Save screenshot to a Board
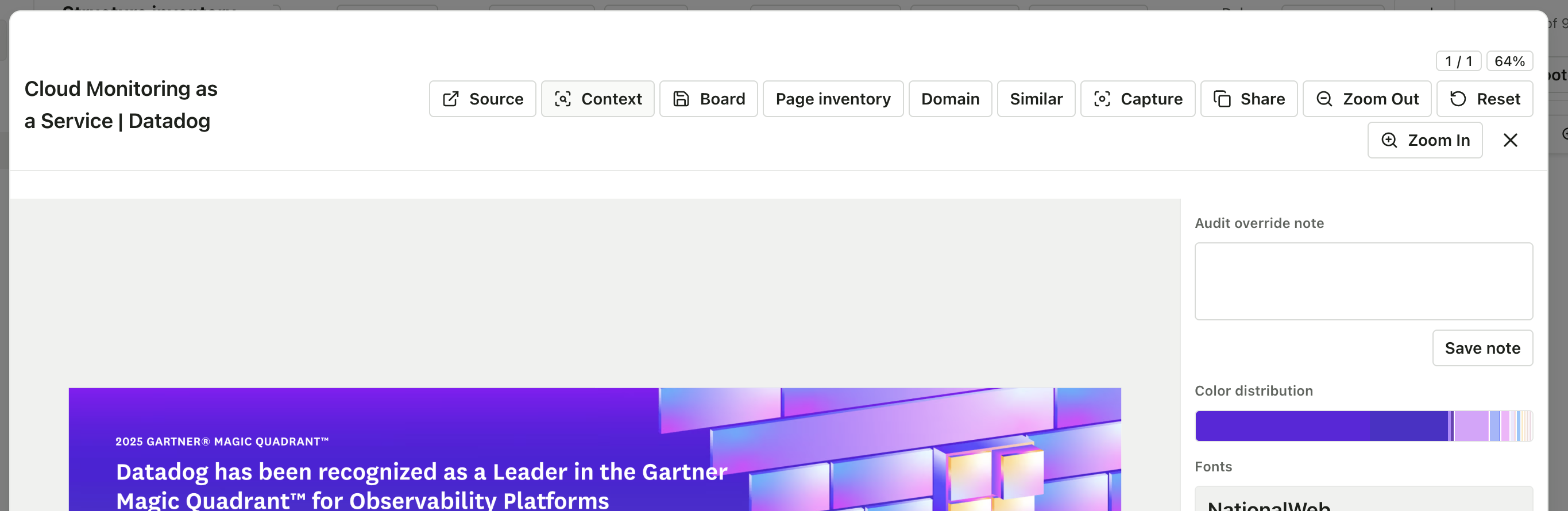1568x511 pixels. tap(709, 99)
